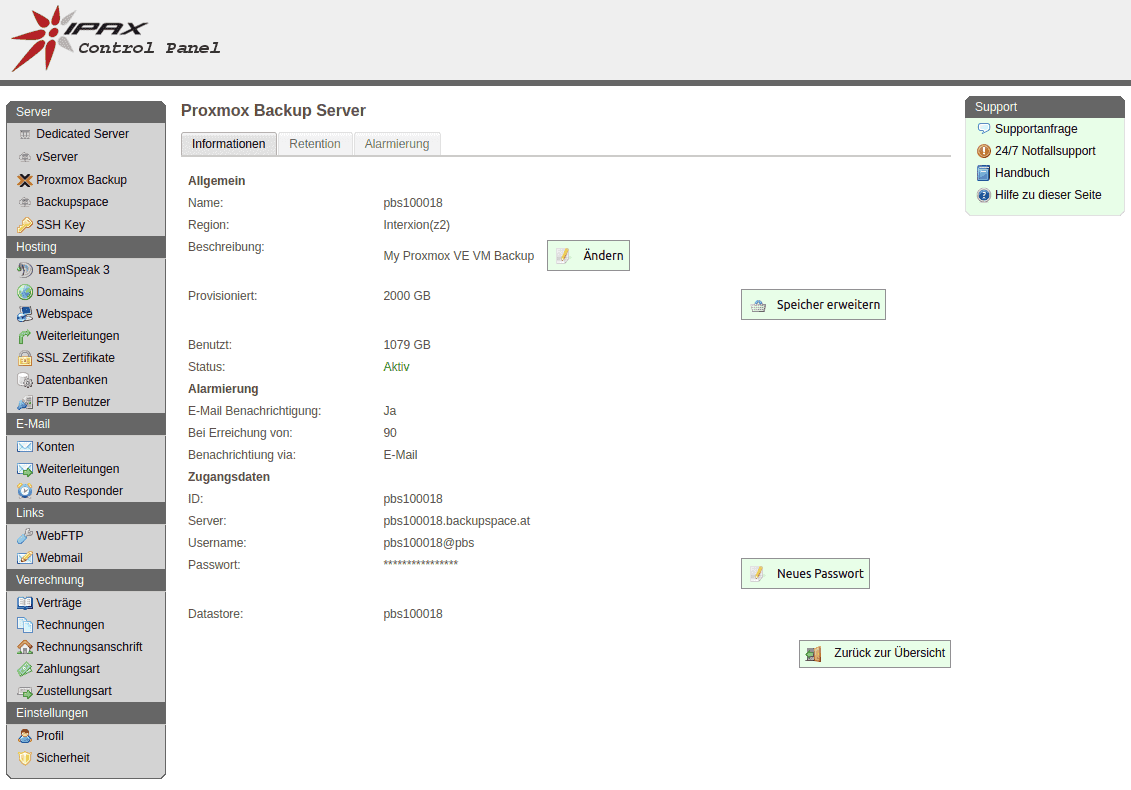Open Hilfe zu dieser Seite link
Image resolution: width=1131 pixels, height=790 pixels.
click(1048, 195)
